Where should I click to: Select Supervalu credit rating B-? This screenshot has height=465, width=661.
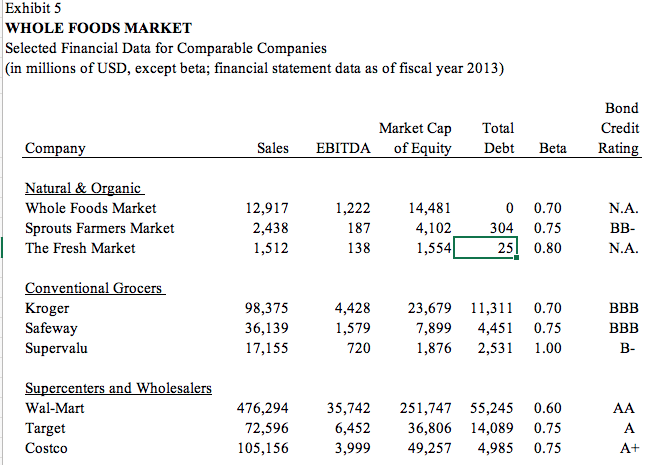(x=627, y=348)
